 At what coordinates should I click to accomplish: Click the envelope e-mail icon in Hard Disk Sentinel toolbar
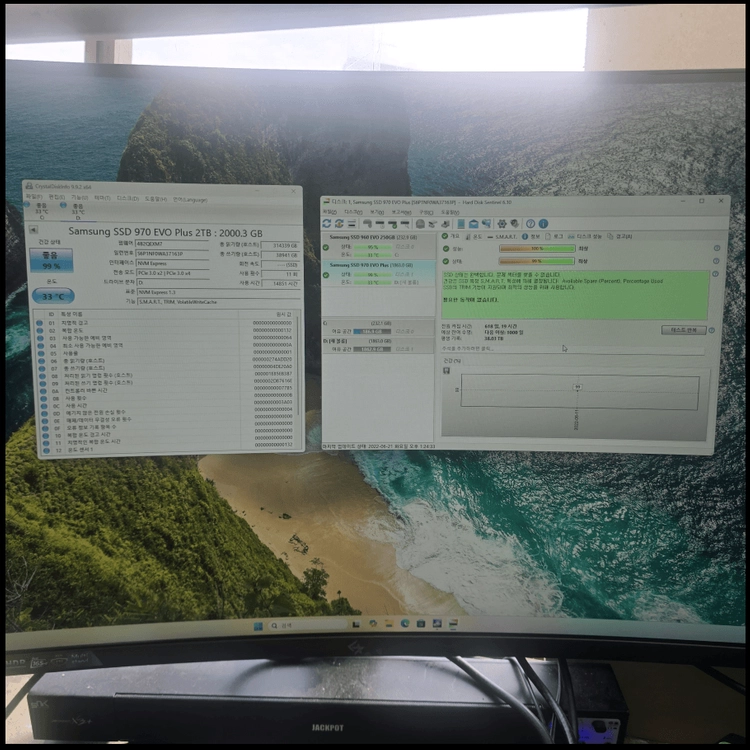tap(474, 223)
